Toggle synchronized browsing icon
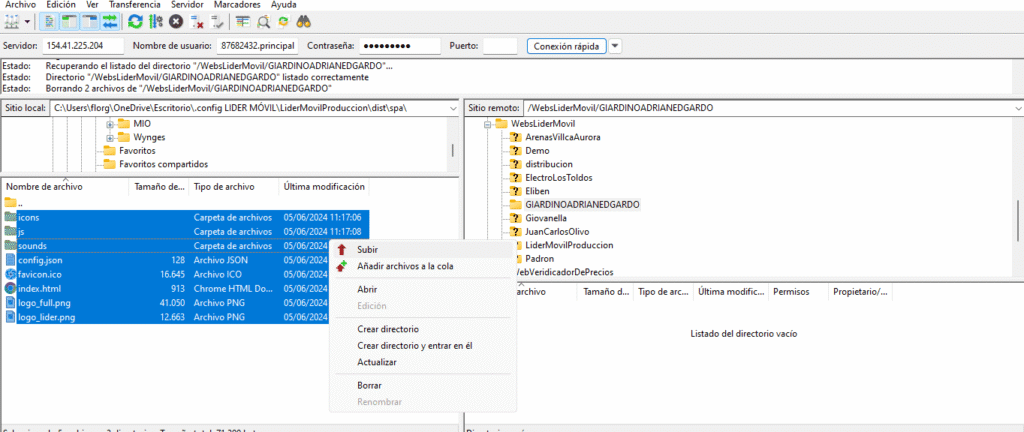Image resolution: width=1024 pixels, height=432 pixels. [285, 21]
